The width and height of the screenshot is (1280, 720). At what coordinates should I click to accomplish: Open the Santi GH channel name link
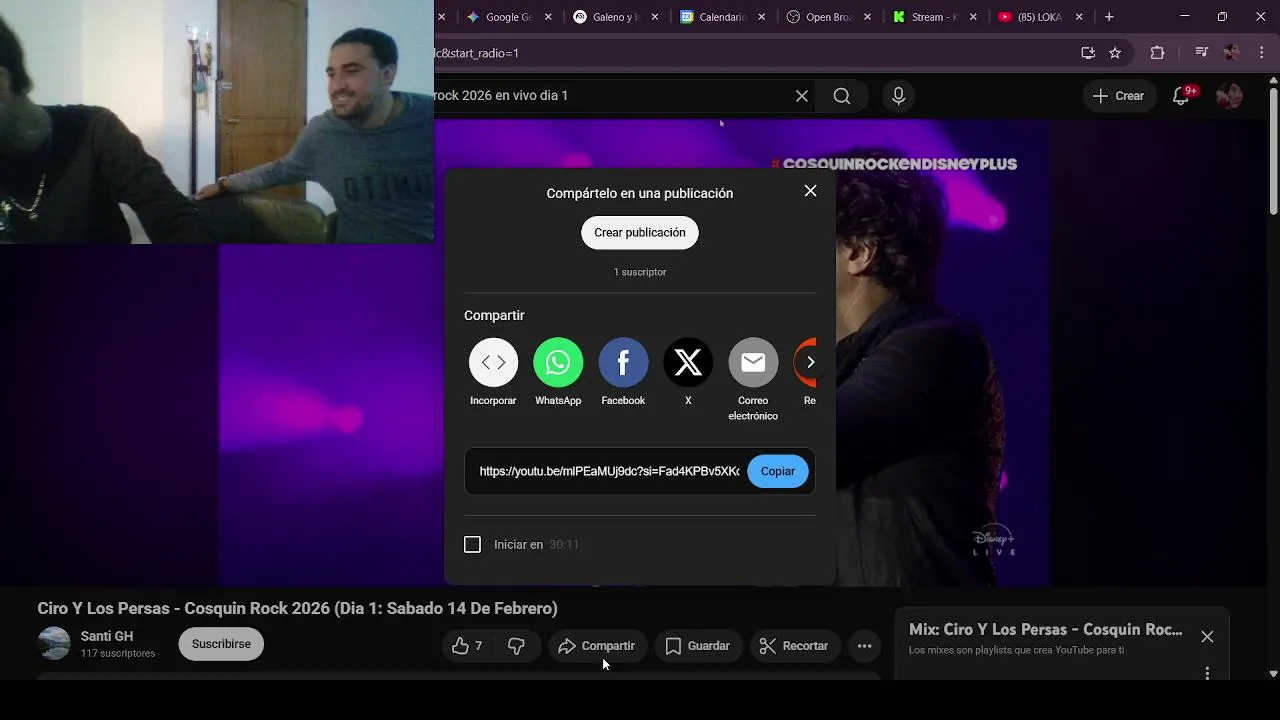coord(107,636)
